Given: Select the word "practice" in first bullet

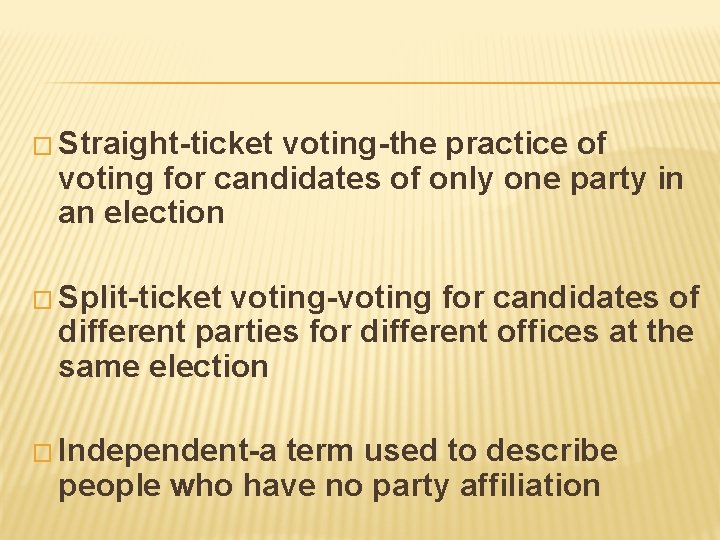Looking at the screenshot, I should tap(507, 144).
